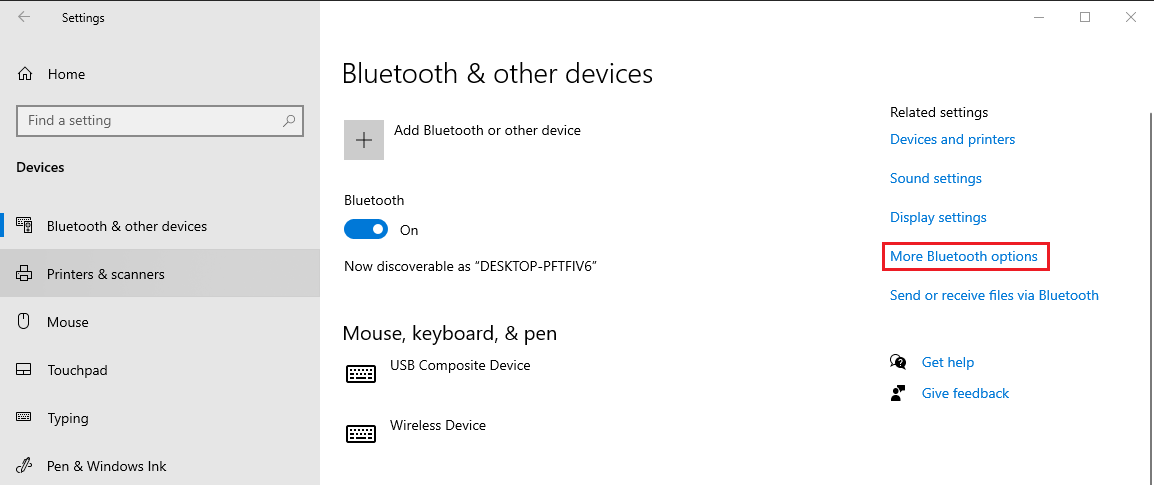
Task: Open Printers & scanners section
Action: (x=106, y=274)
